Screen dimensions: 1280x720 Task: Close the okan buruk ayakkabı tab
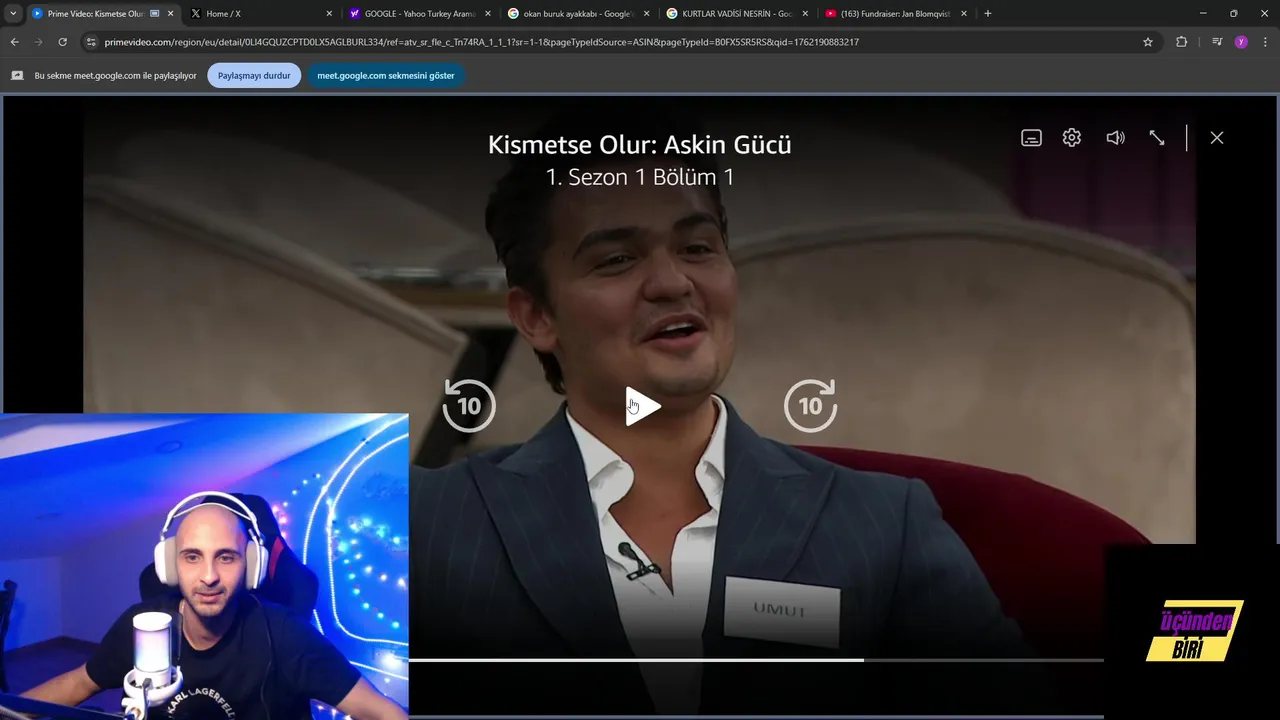(x=647, y=14)
